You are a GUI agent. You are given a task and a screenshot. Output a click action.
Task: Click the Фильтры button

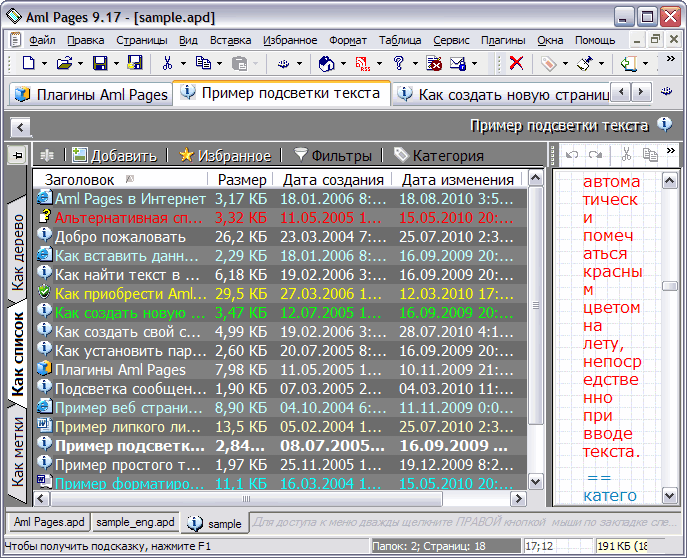point(333,155)
